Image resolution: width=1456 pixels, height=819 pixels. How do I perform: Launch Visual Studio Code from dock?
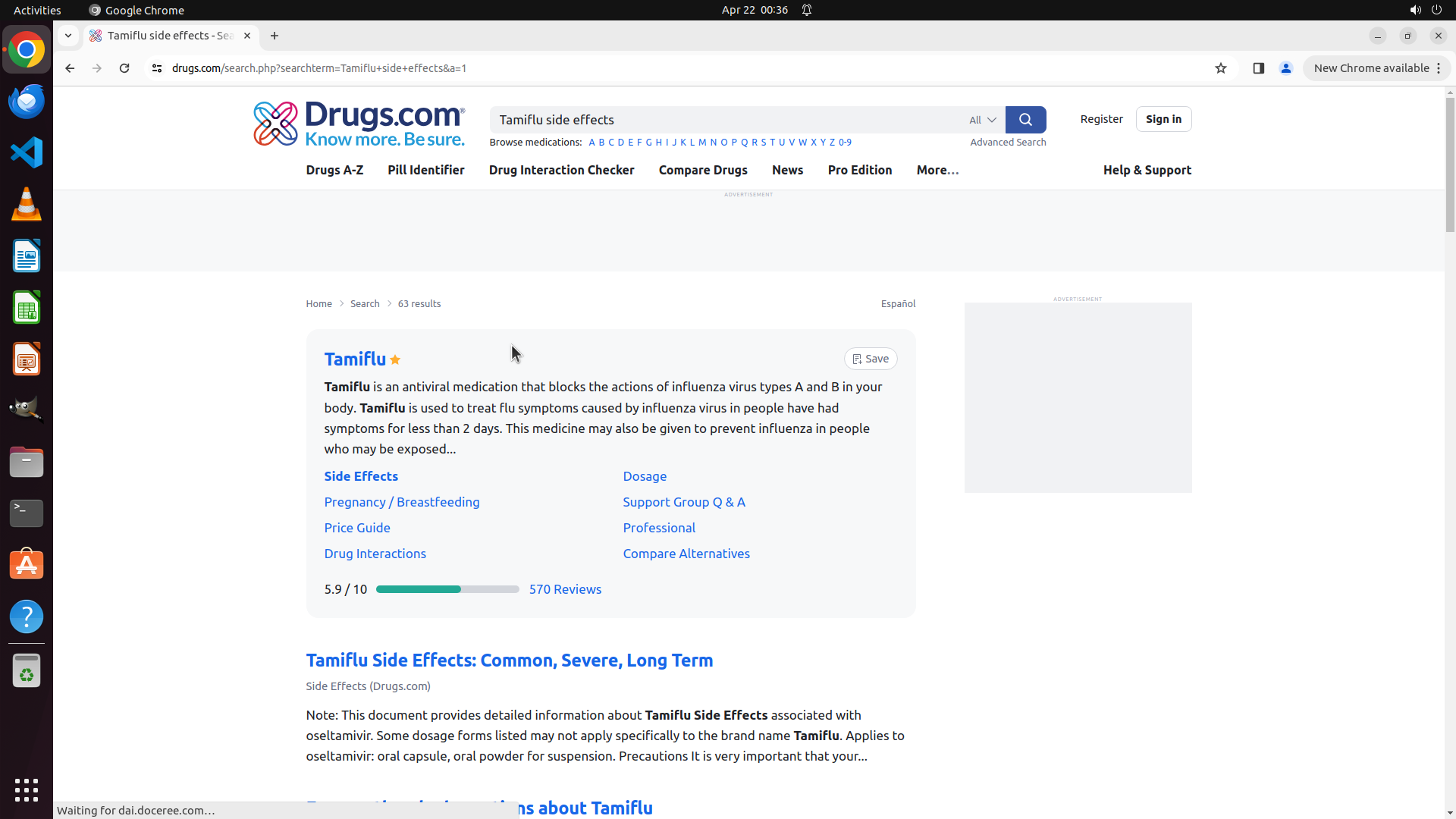(x=27, y=152)
